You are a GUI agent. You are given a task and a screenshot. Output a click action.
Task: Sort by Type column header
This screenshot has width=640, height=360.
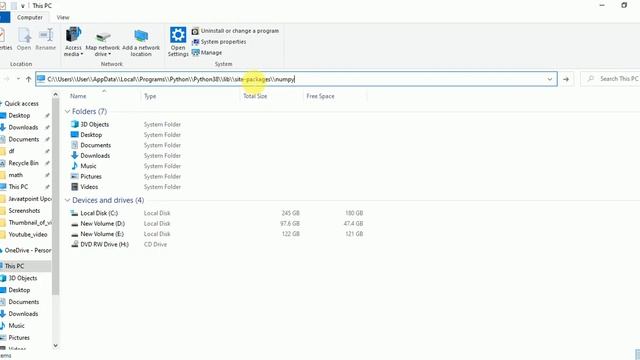(150, 96)
